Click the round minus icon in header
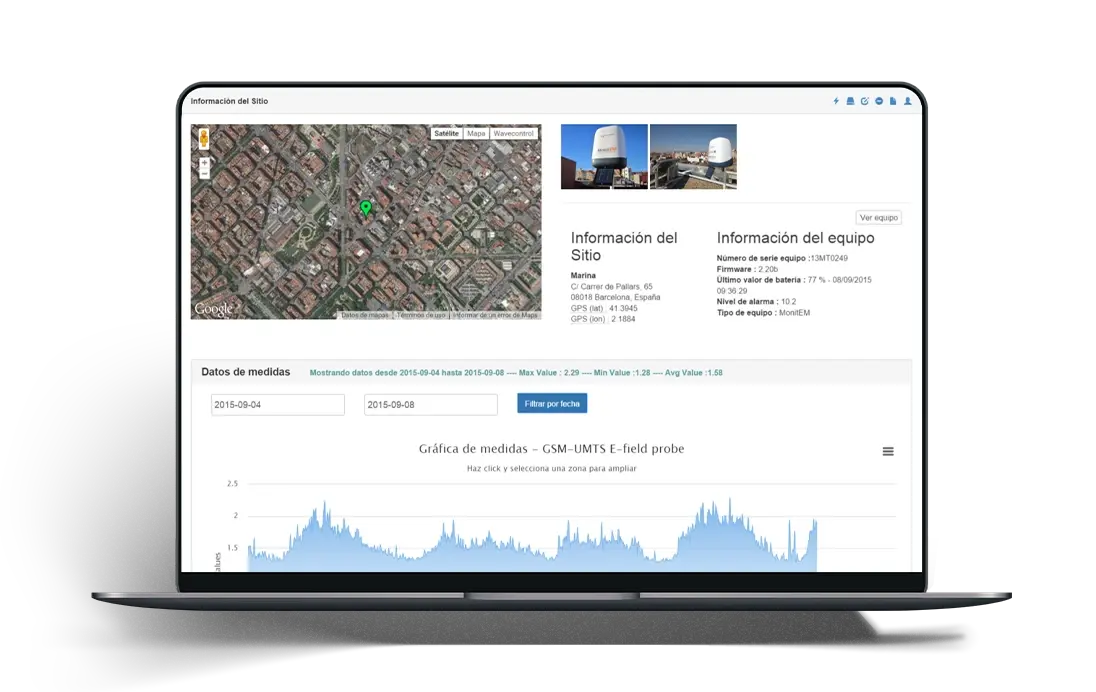Image resolution: width=1096 pixels, height=692 pixels. click(879, 101)
